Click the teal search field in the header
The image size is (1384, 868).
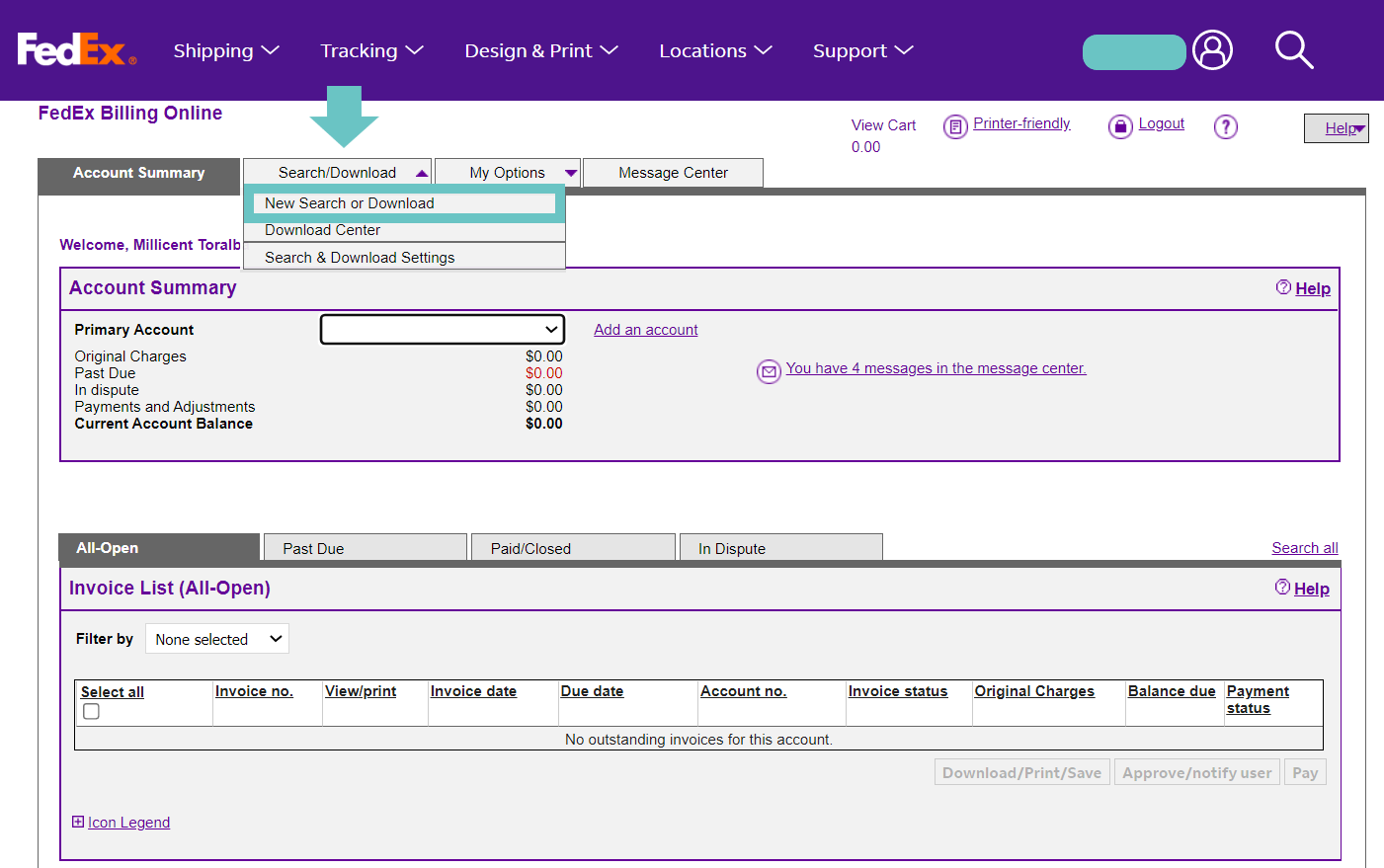pyautogui.click(x=1133, y=51)
